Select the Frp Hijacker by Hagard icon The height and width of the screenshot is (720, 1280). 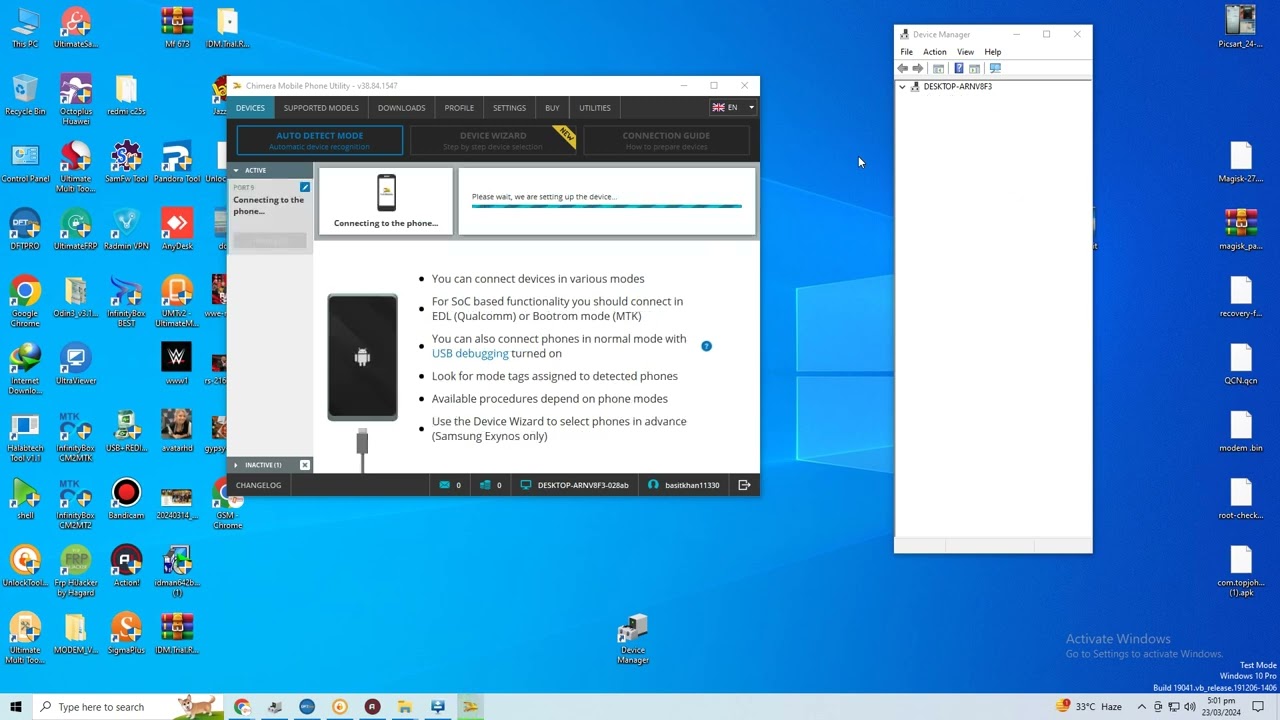(x=76, y=571)
